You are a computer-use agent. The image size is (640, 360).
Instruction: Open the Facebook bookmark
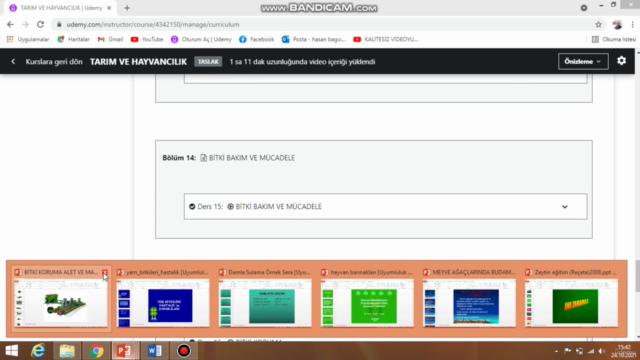tap(256, 39)
